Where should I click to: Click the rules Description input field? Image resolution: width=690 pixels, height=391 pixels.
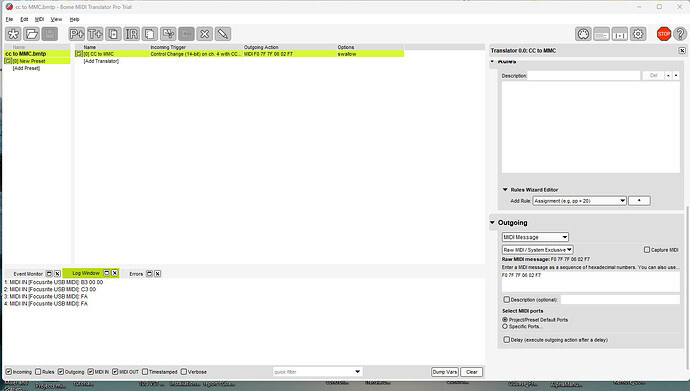coord(584,76)
